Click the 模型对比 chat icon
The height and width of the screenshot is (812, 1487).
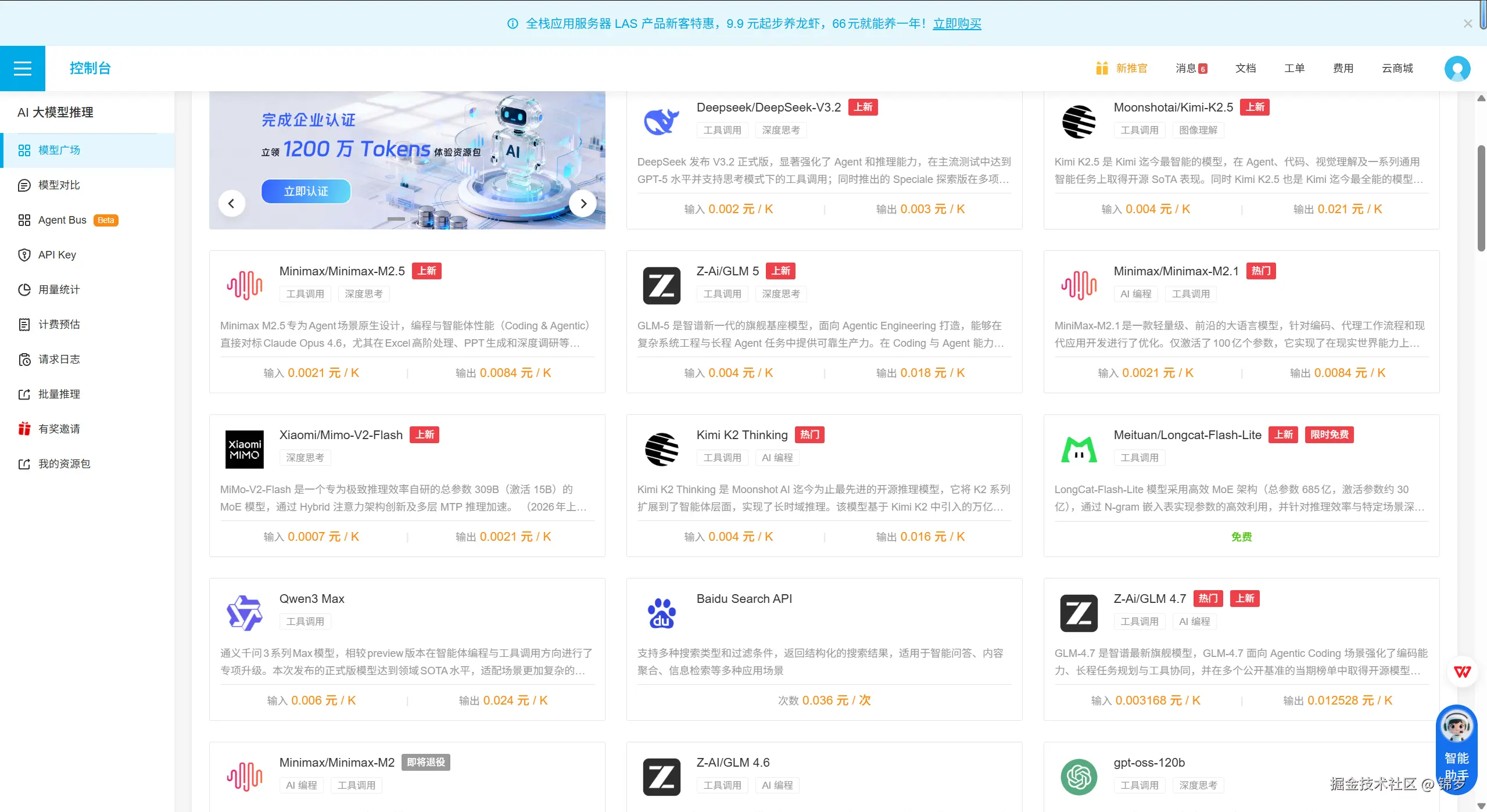point(24,185)
